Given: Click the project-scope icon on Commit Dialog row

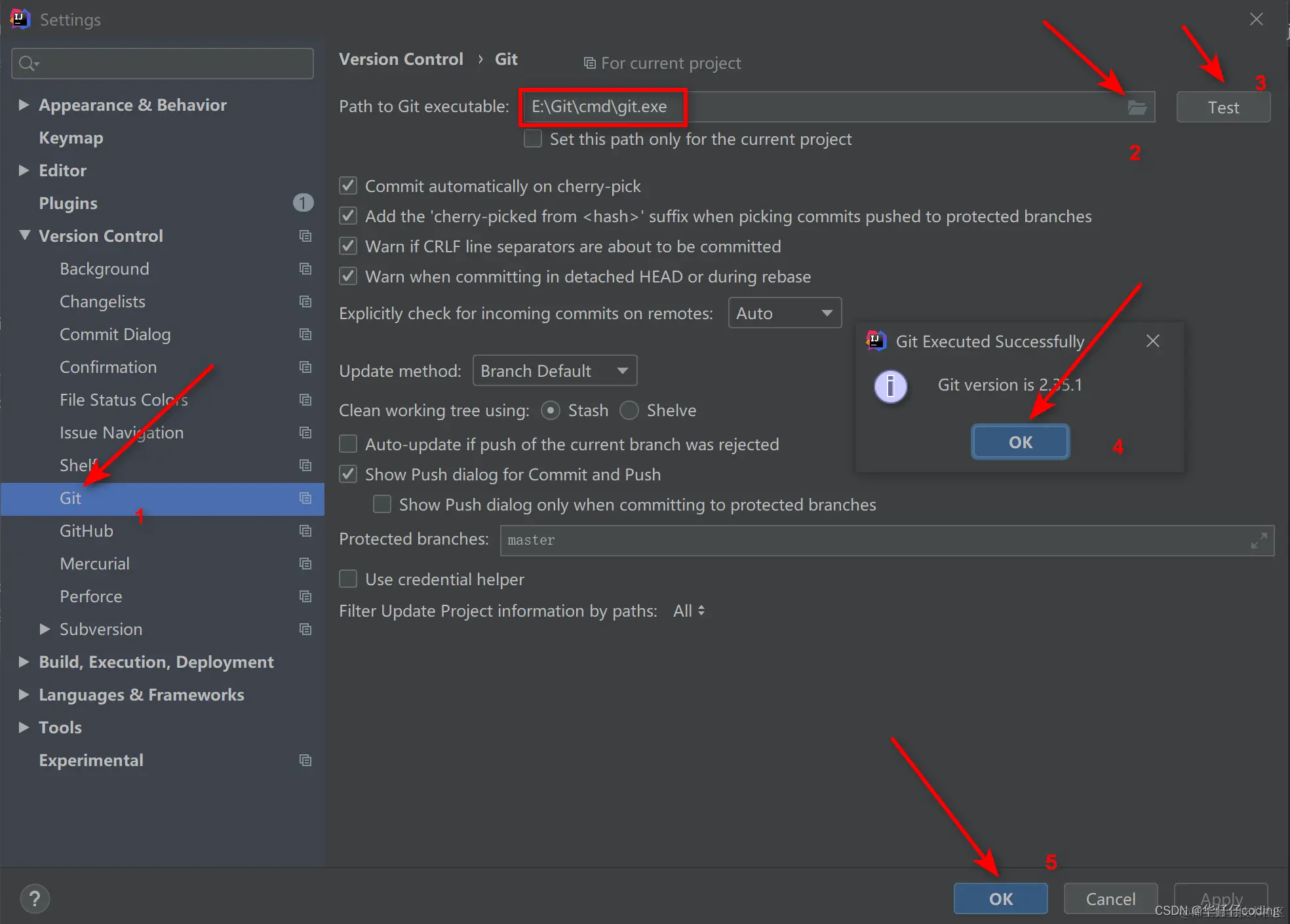Looking at the screenshot, I should (x=305, y=334).
